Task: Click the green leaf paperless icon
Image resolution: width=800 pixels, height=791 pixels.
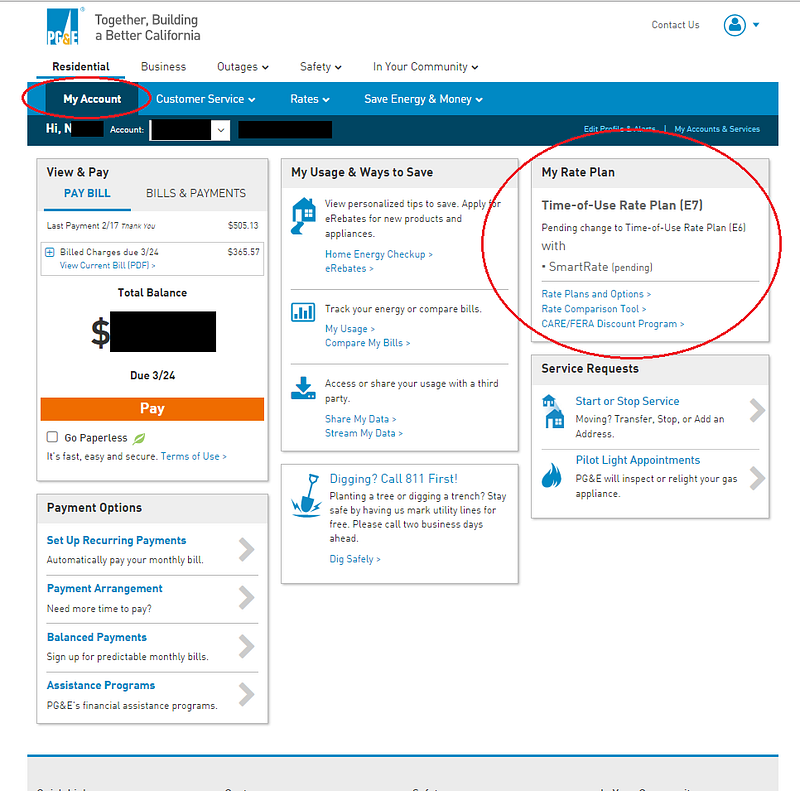Action: tap(139, 438)
